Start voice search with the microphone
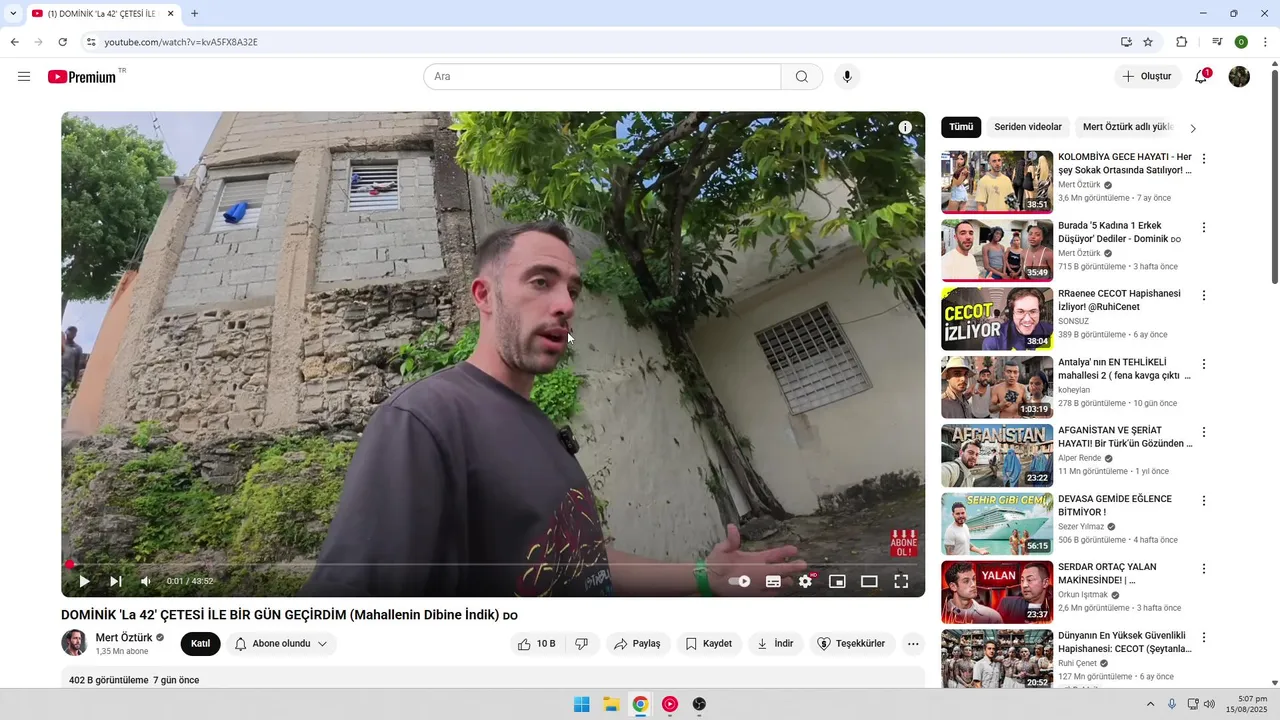 [847, 77]
